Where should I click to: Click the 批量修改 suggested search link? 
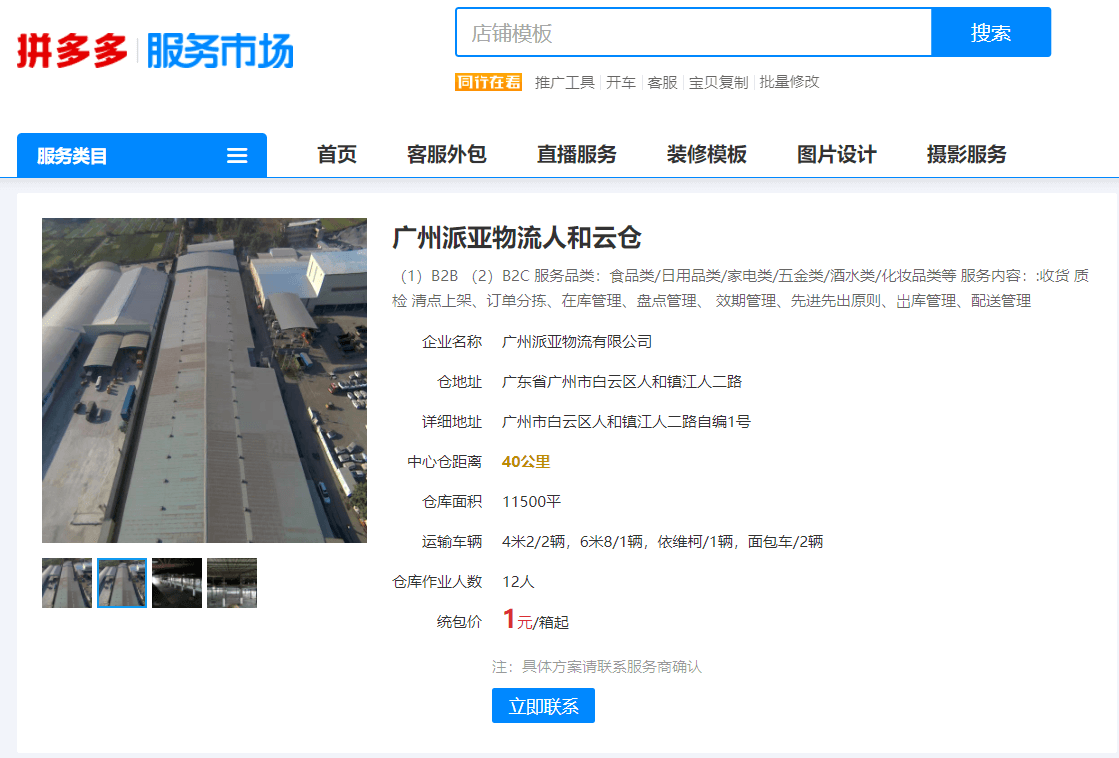(789, 82)
